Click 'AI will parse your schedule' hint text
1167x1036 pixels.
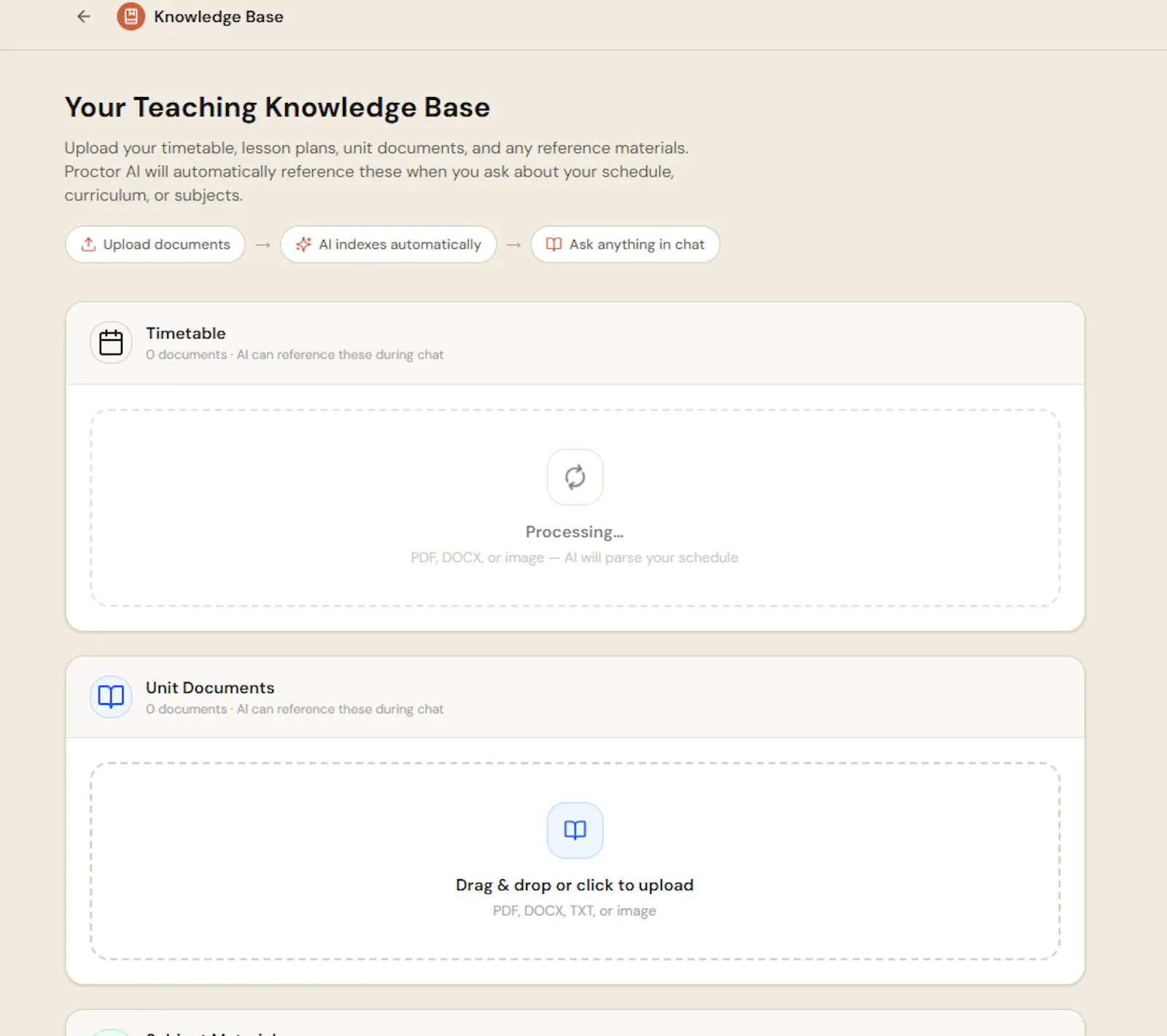coord(651,557)
